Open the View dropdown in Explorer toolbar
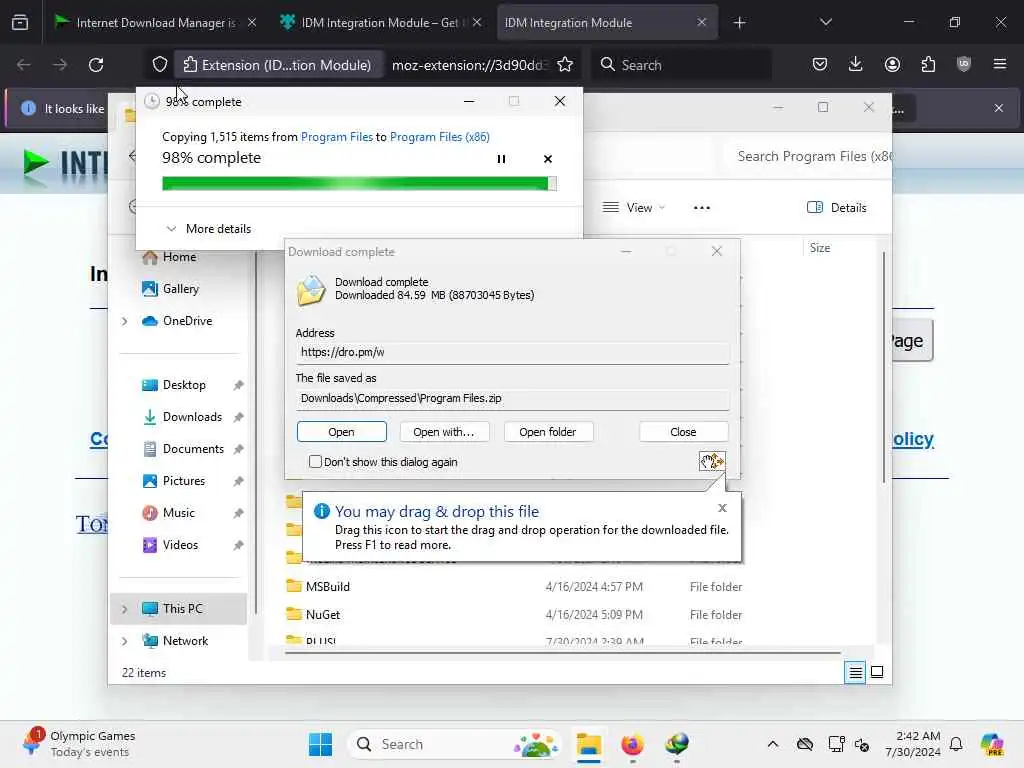 (x=634, y=208)
